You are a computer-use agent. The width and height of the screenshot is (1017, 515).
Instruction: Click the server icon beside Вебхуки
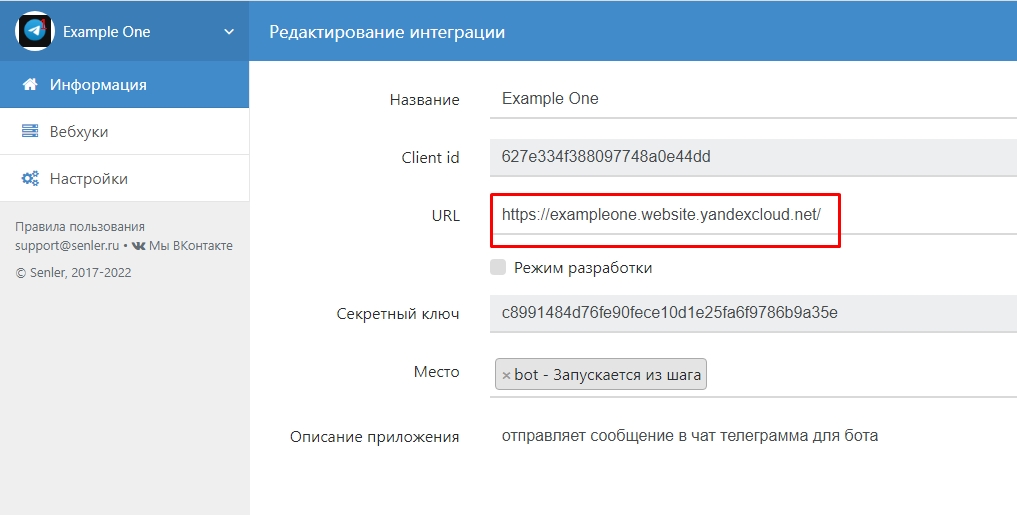(30, 132)
